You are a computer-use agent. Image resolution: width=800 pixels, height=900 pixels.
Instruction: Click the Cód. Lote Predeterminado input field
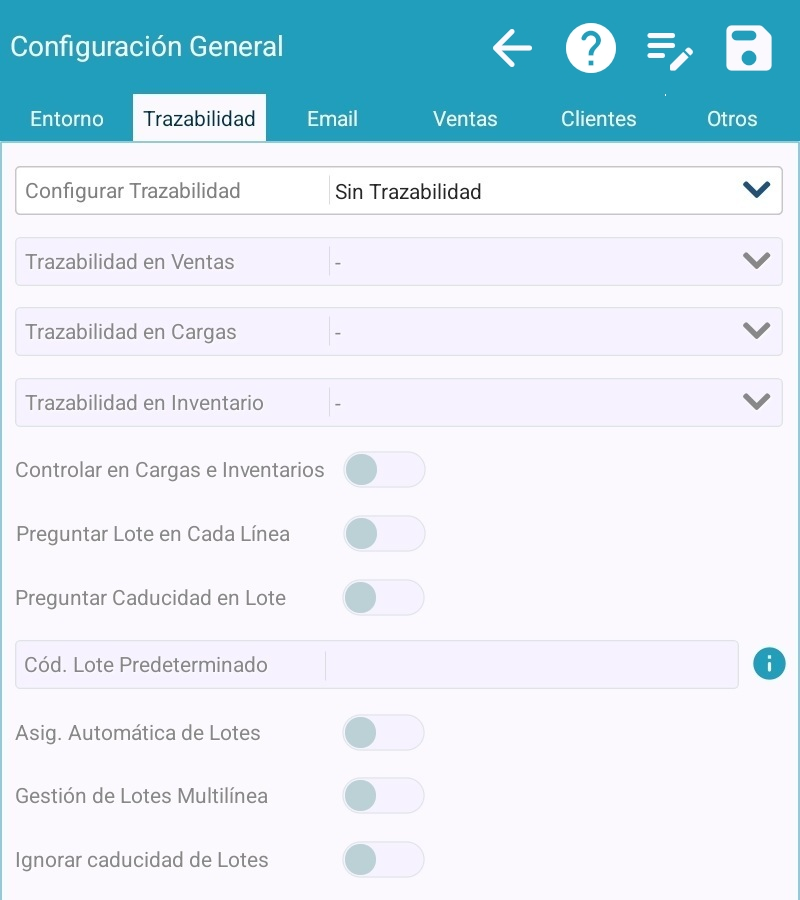[x=530, y=665]
